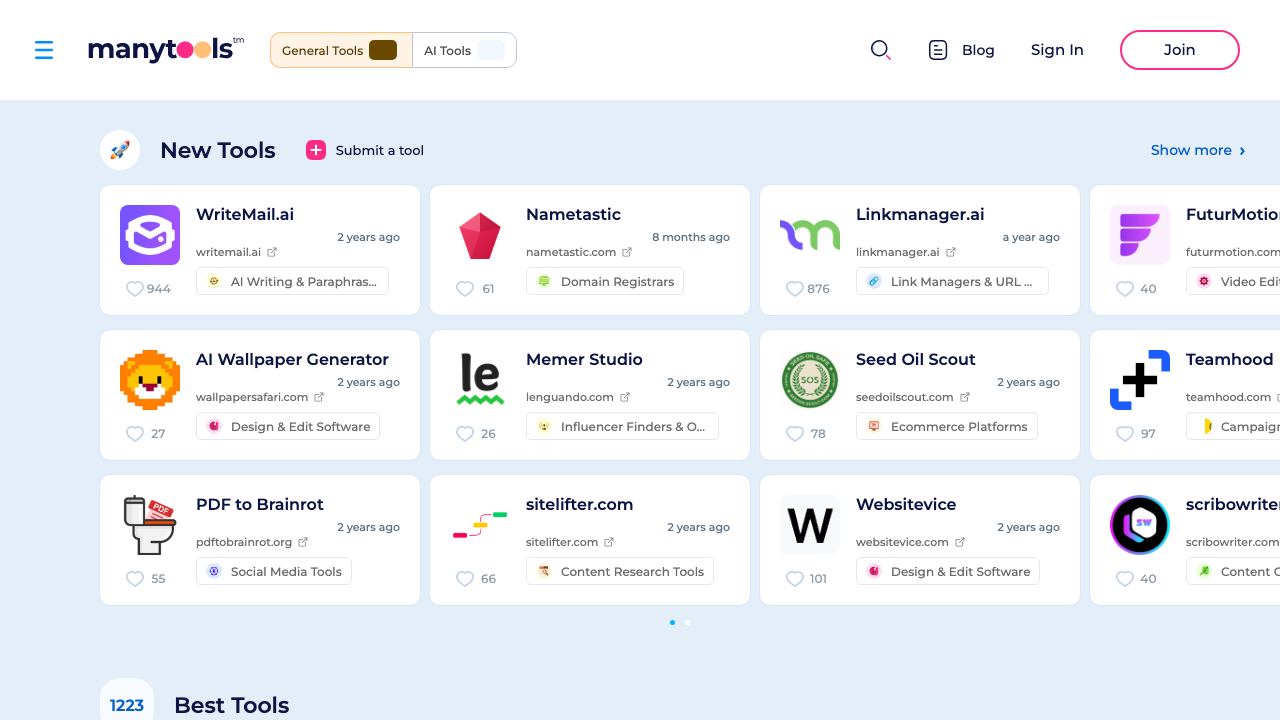Click the Blog document icon
Viewport: 1280px width, 720px height.
(x=938, y=50)
